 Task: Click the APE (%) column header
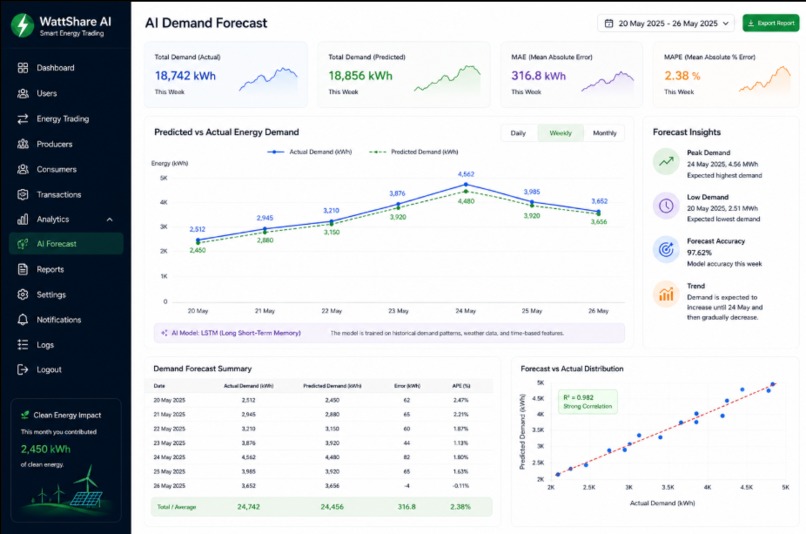461,386
